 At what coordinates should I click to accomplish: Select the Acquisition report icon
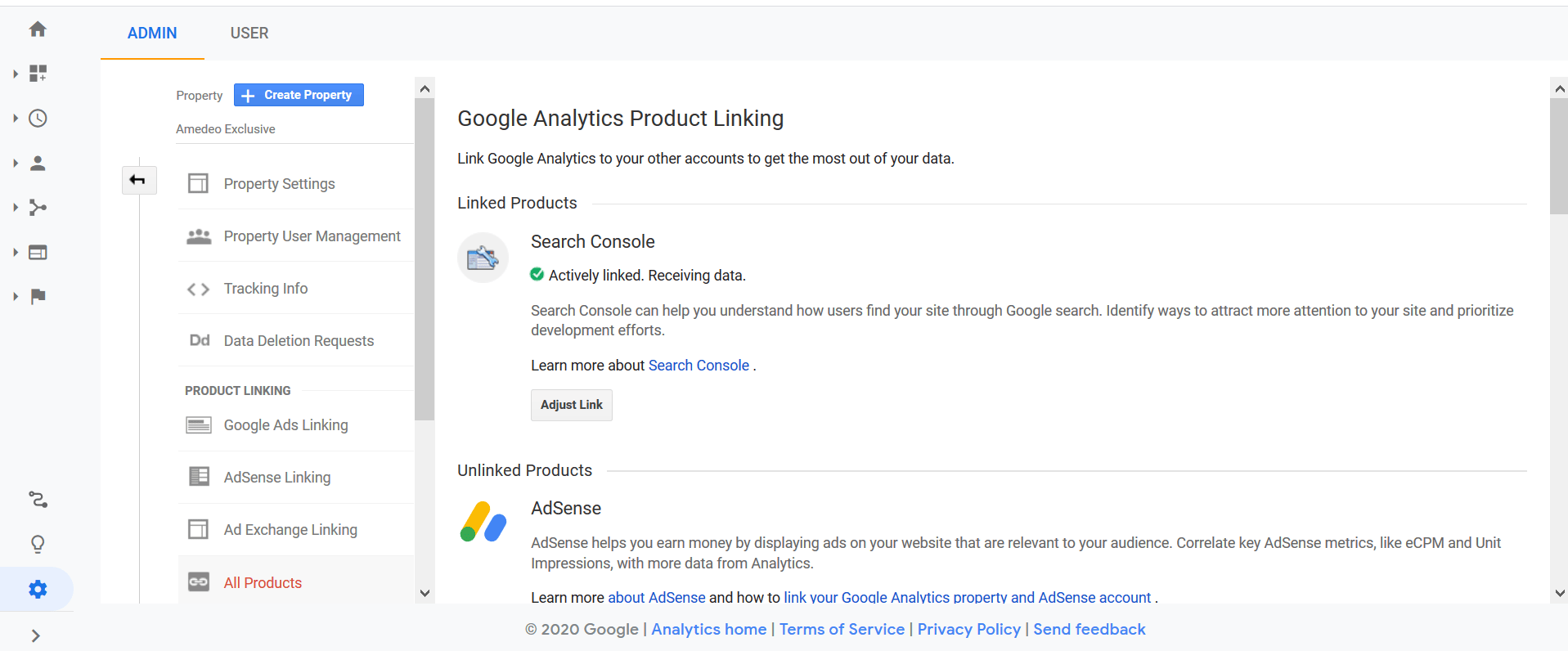point(38,208)
